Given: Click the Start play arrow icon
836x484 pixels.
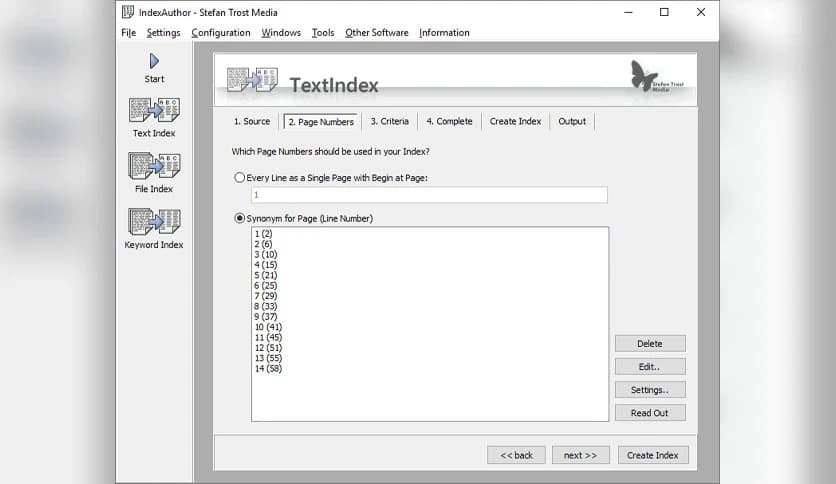Looking at the screenshot, I should (x=154, y=62).
